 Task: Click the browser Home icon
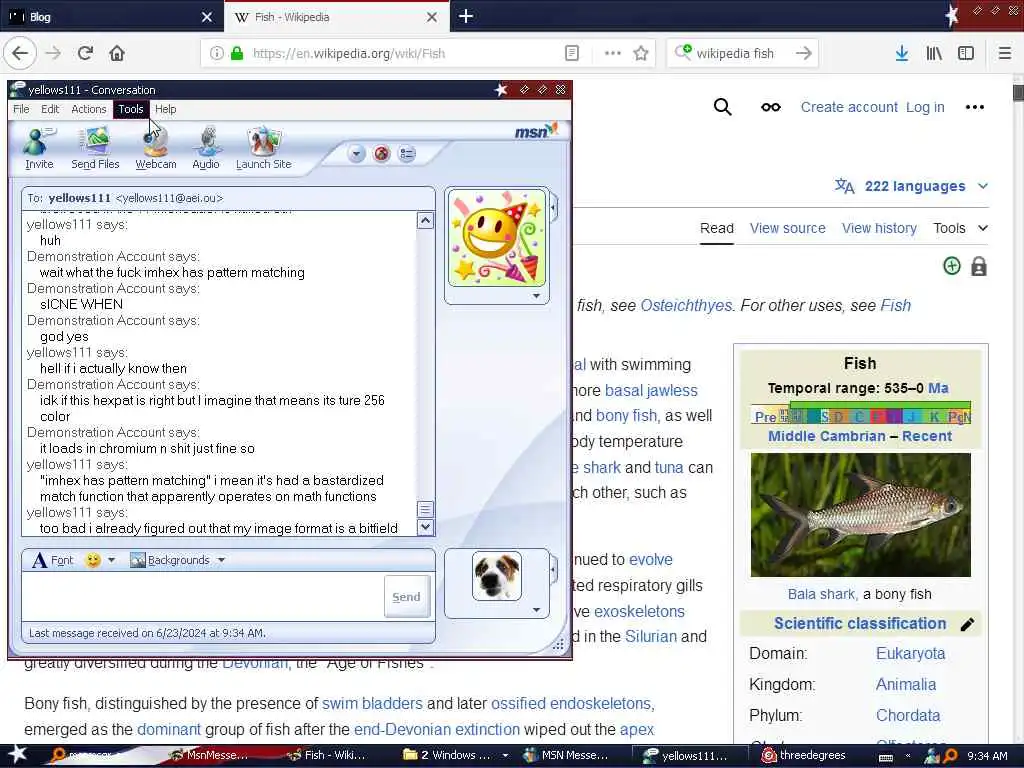(x=117, y=54)
